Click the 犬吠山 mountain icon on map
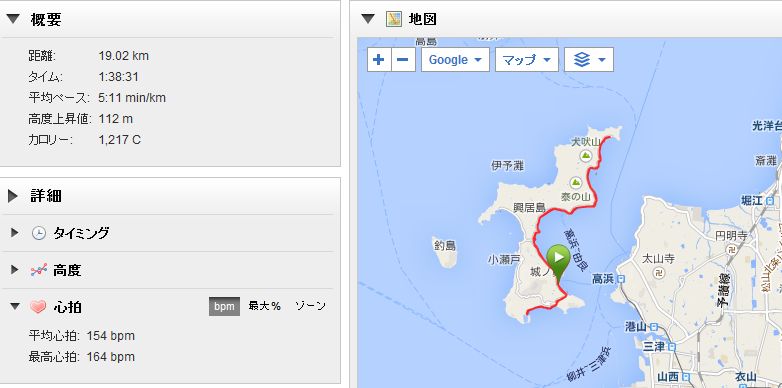The width and height of the screenshot is (782, 388). 586,156
